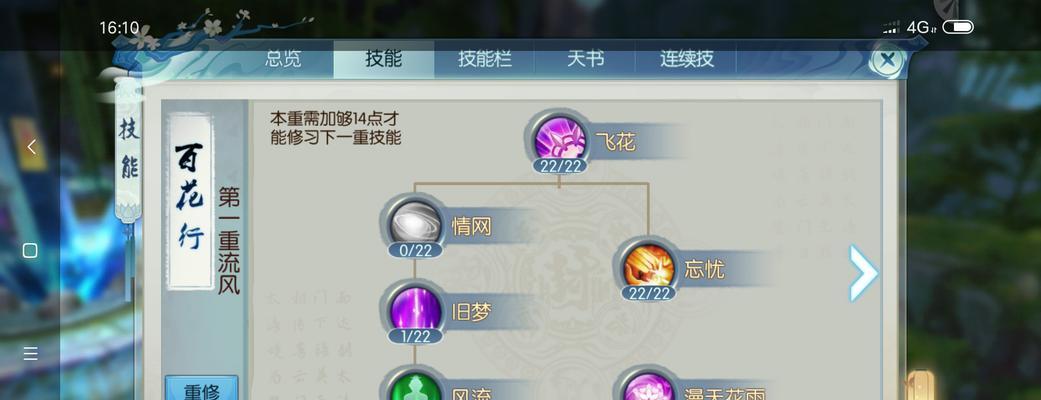Viewport: 1041px width, 400px height.
Task: Select the 情网 gray skill icon
Action: pos(416,224)
